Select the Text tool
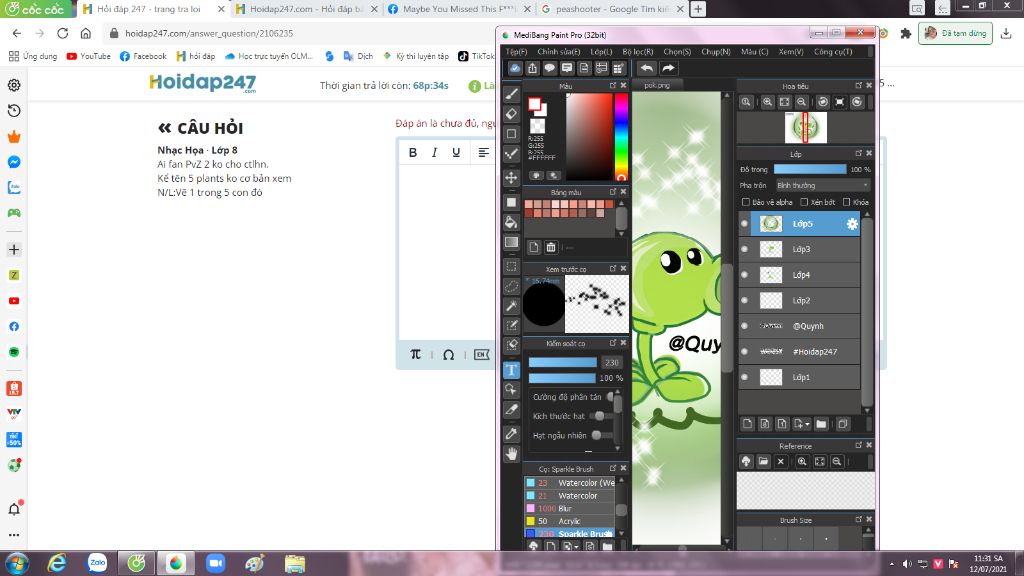The height and width of the screenshot is (576, 1024). pyautogui.click(x=512, y=370)
